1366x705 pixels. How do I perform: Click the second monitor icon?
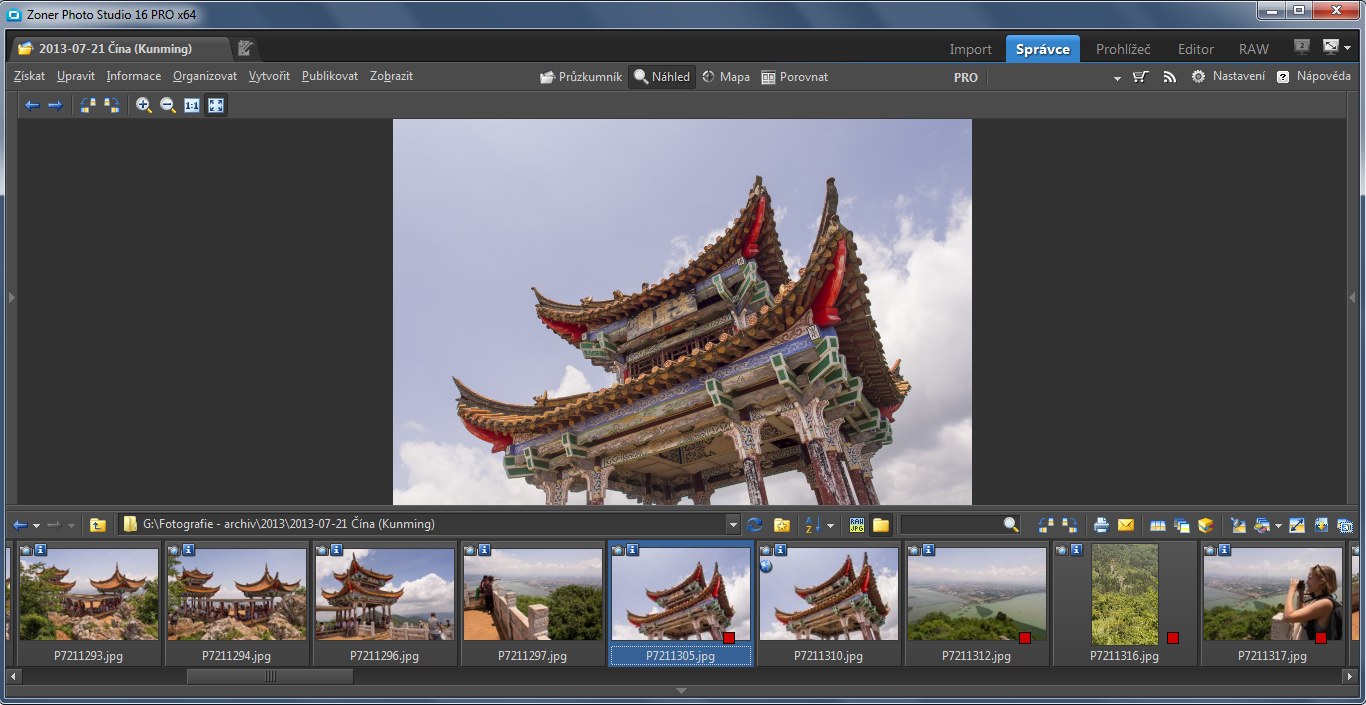coord(1301,47)
